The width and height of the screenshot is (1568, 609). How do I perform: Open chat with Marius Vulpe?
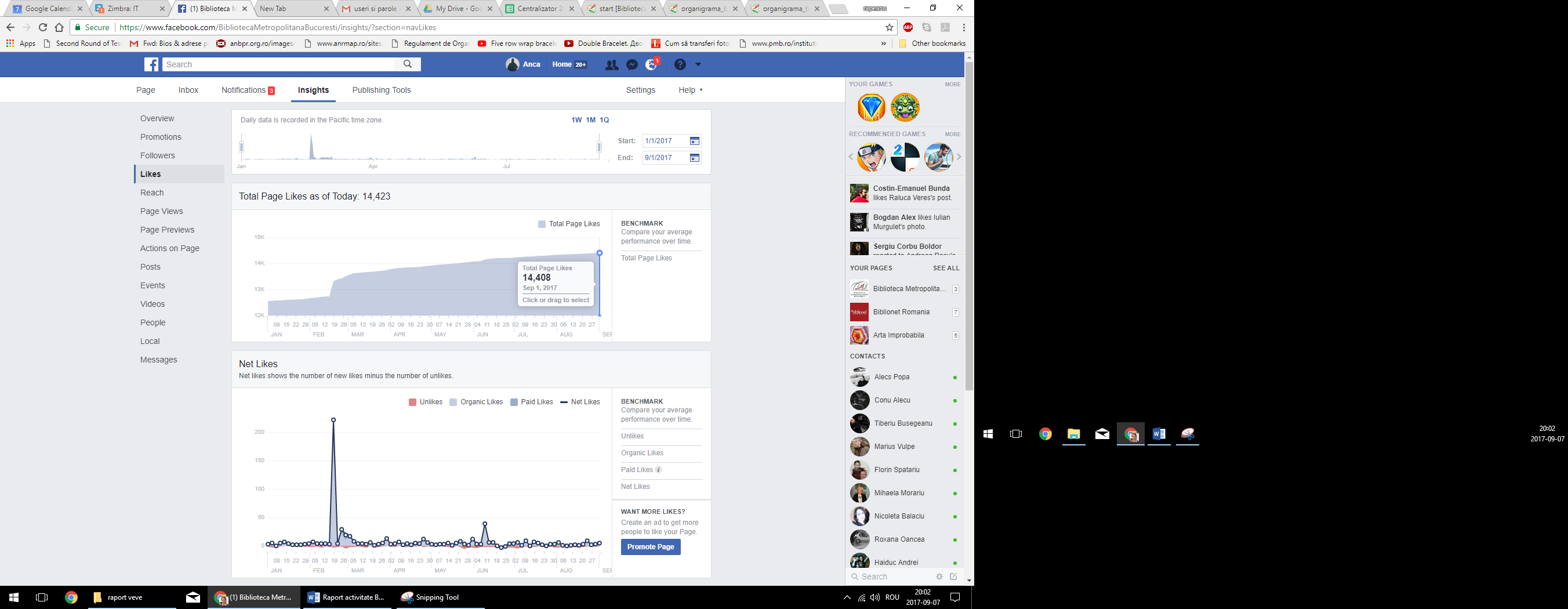coord(904,447)
